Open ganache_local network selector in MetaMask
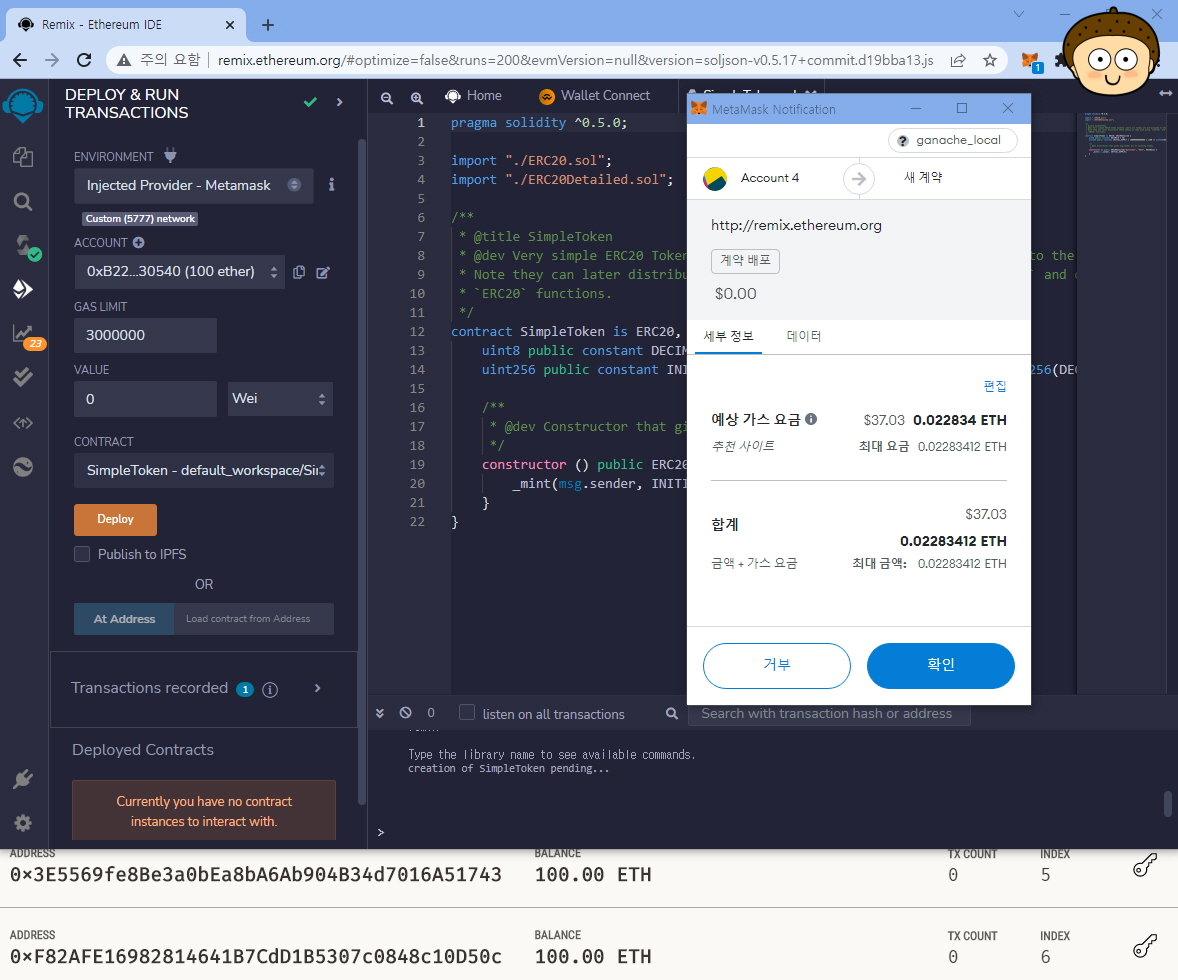The height and width of the screenshot is (980, 1178). click(x=953, y=141)
